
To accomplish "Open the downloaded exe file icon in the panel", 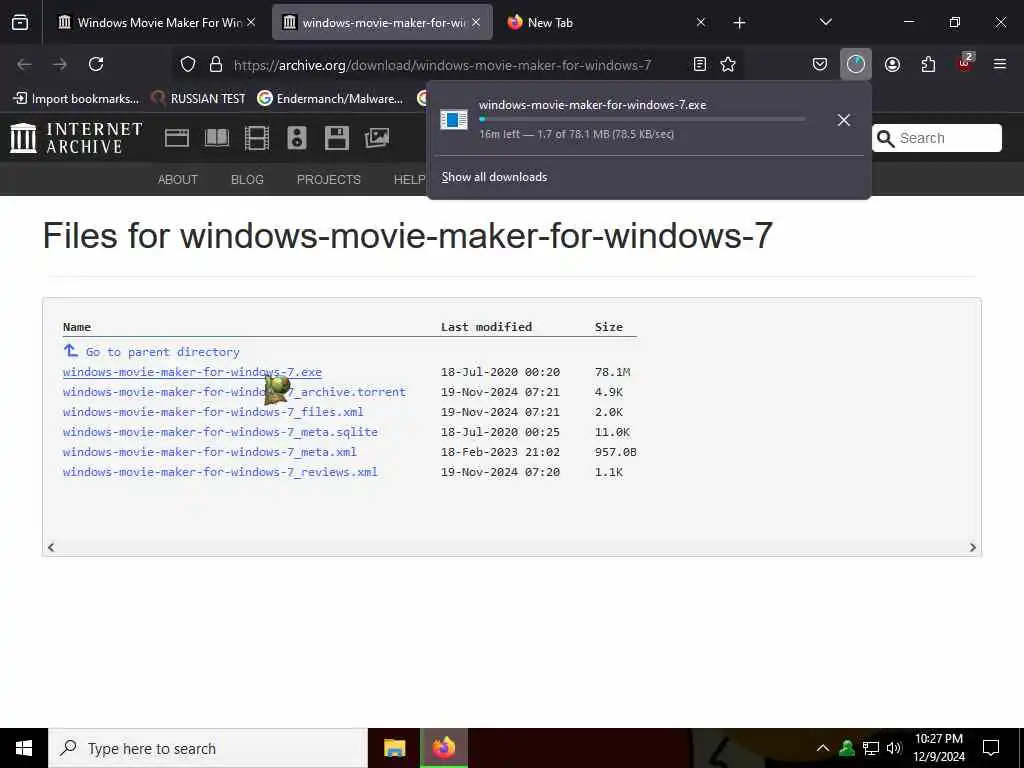I will coord(454,120).
